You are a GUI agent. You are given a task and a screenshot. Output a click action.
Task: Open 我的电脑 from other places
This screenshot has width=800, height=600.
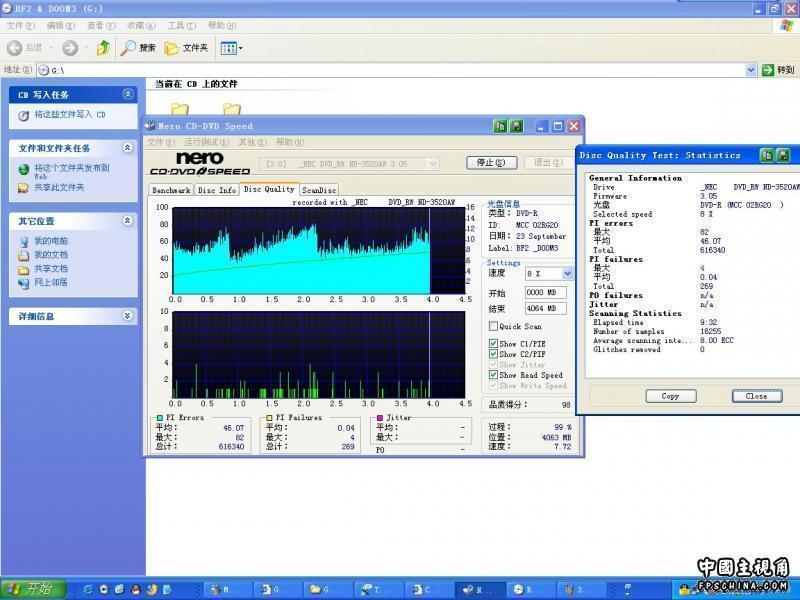click(x=51, y=241)
